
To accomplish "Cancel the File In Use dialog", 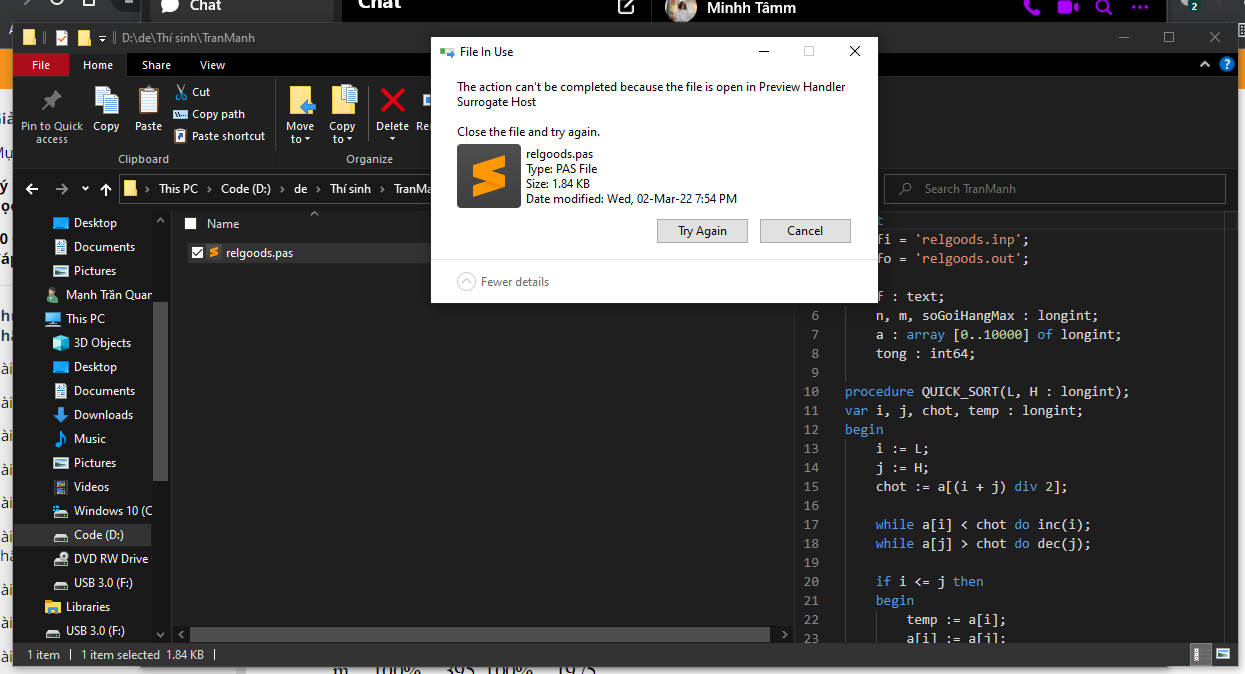I will coord(805,230).
